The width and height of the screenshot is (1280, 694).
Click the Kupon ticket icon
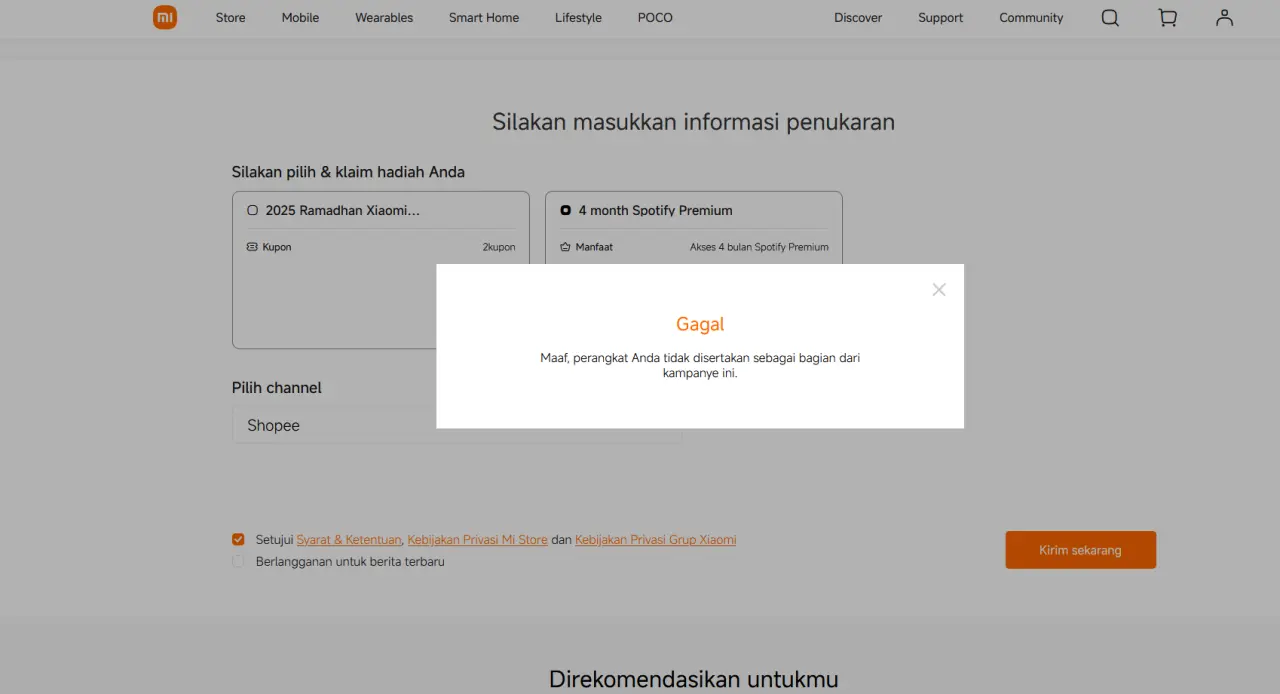tap(252, 247)
